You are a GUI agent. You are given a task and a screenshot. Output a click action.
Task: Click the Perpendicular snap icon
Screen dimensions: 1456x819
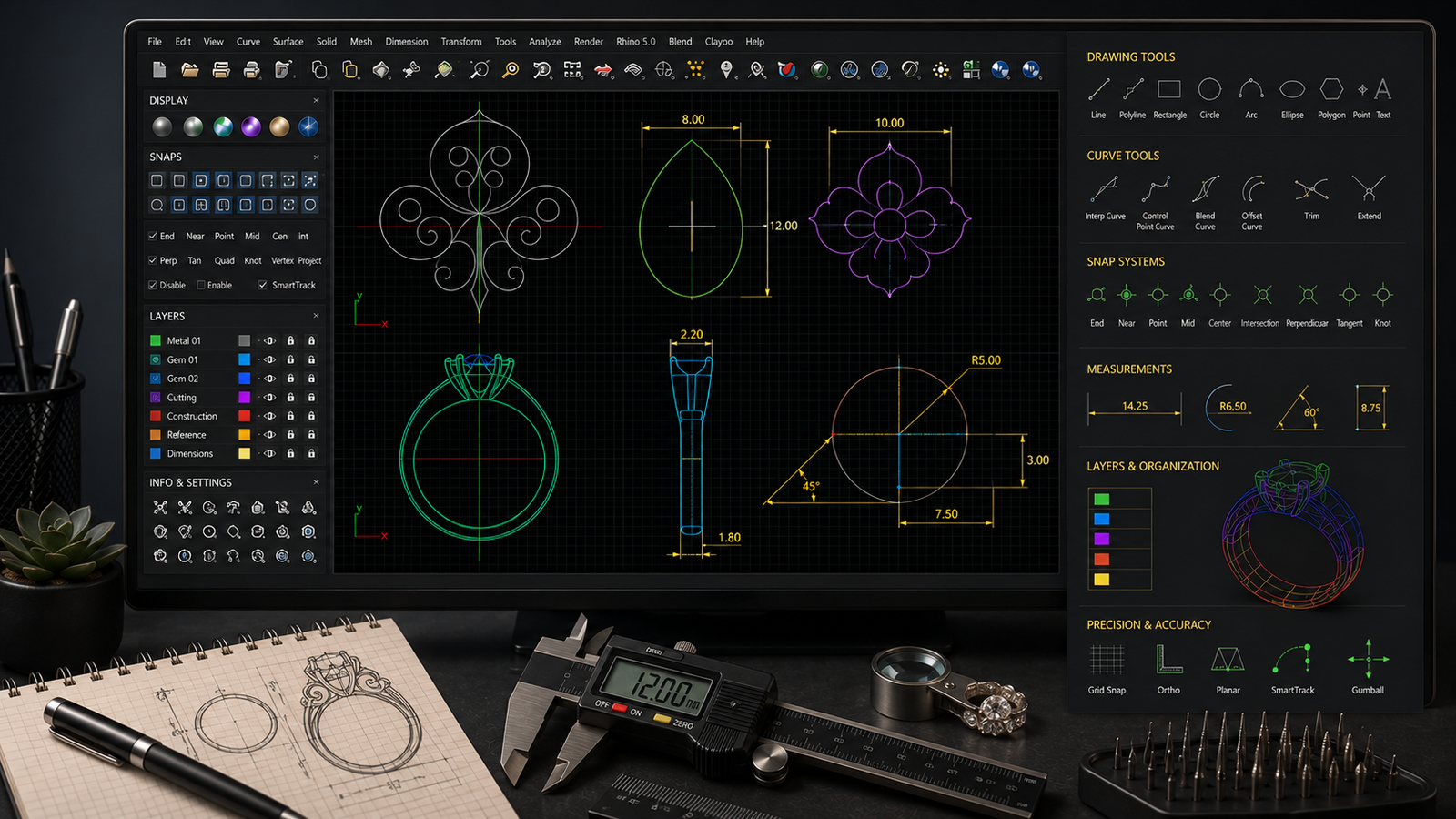tap(1308, 295)
